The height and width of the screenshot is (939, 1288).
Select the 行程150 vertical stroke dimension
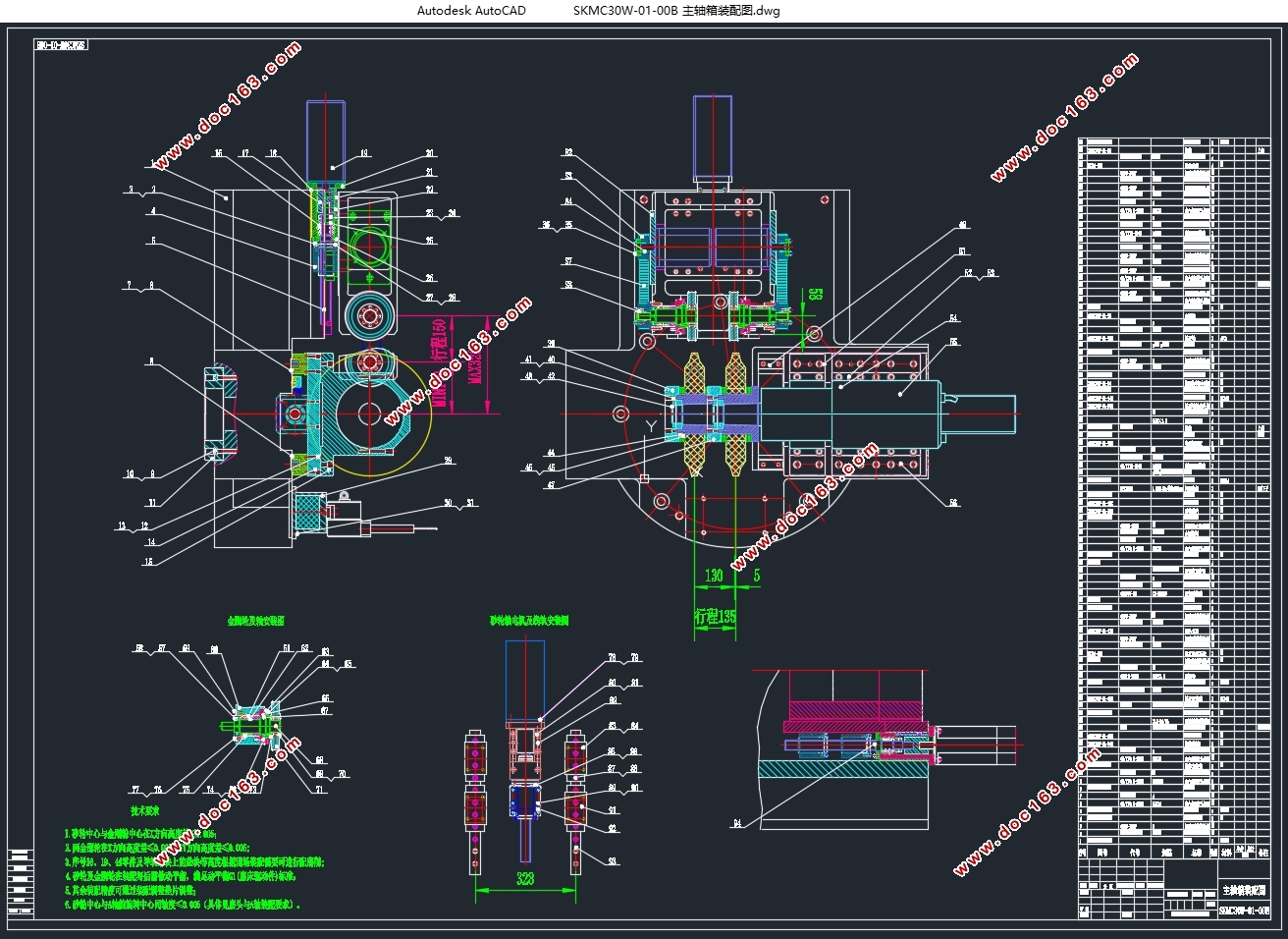pos(439,339)
